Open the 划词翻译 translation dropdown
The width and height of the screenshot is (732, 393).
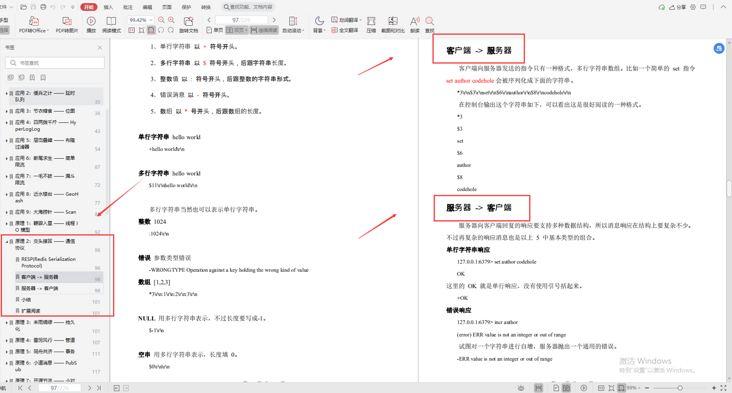(x=347, y=20)
